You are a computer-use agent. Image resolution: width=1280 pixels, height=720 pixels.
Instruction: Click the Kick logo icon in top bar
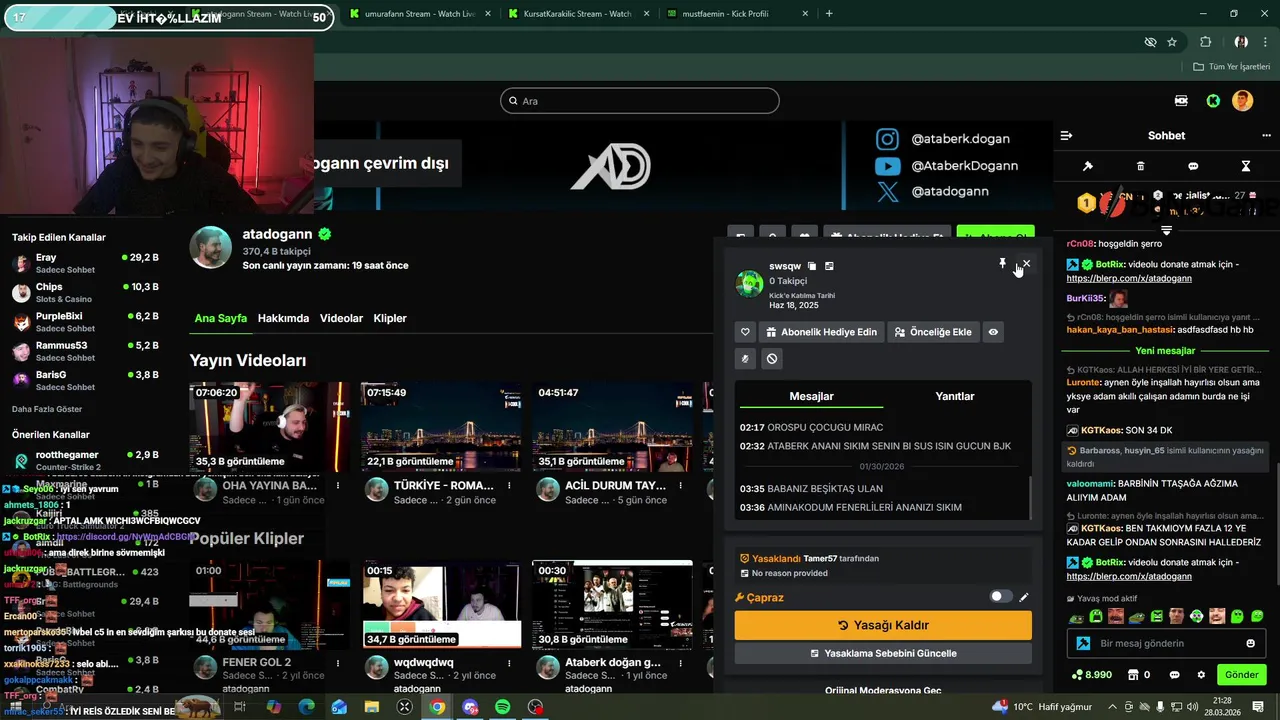click(1213, 101)
